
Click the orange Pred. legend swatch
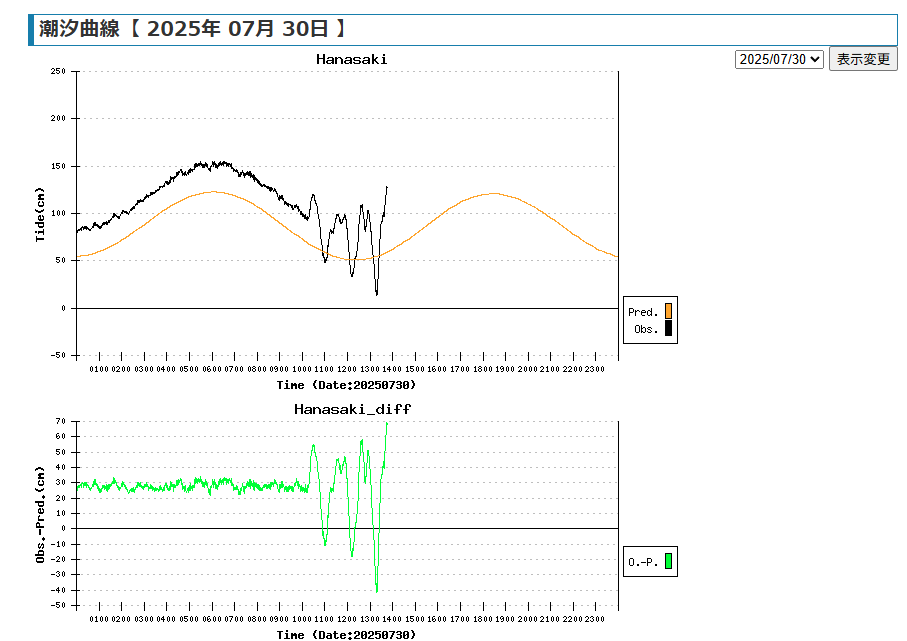668,312
